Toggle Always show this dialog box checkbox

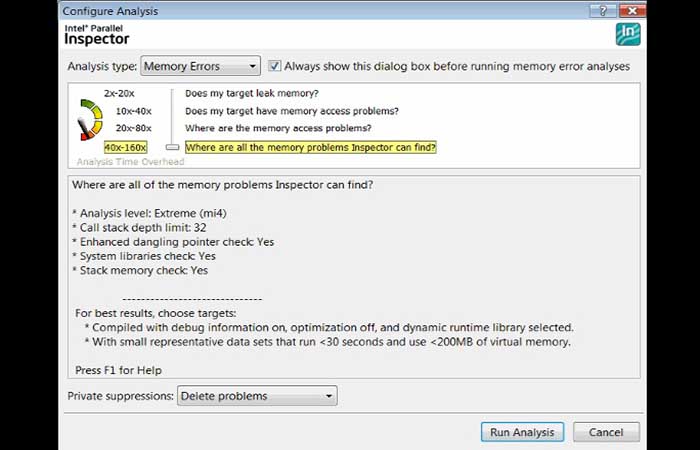[x=275, y=66]
